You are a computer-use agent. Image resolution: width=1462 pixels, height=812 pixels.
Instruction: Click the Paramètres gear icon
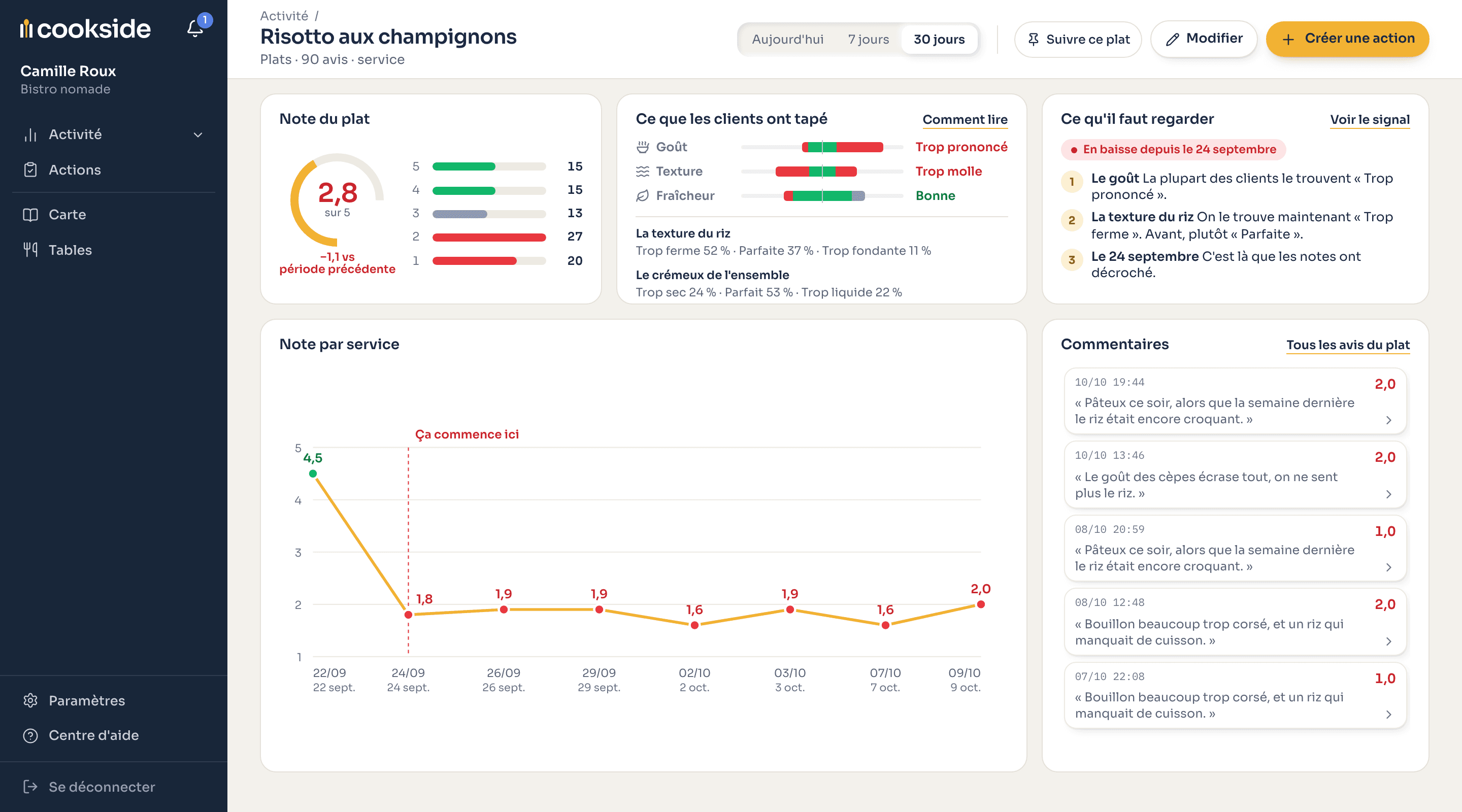click(30, 700)
